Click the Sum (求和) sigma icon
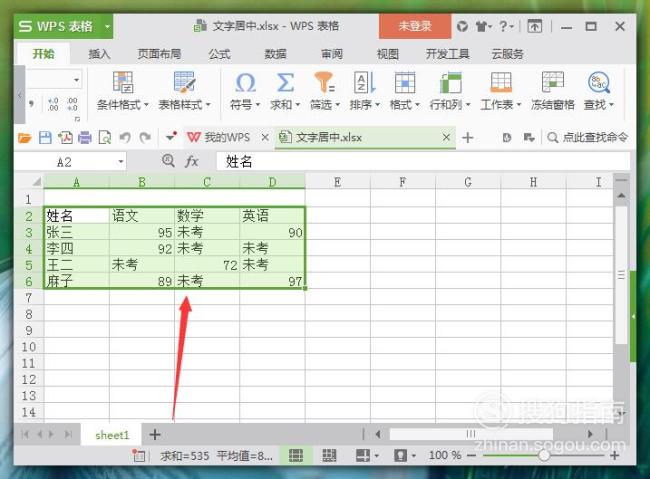 coord(285,83)
